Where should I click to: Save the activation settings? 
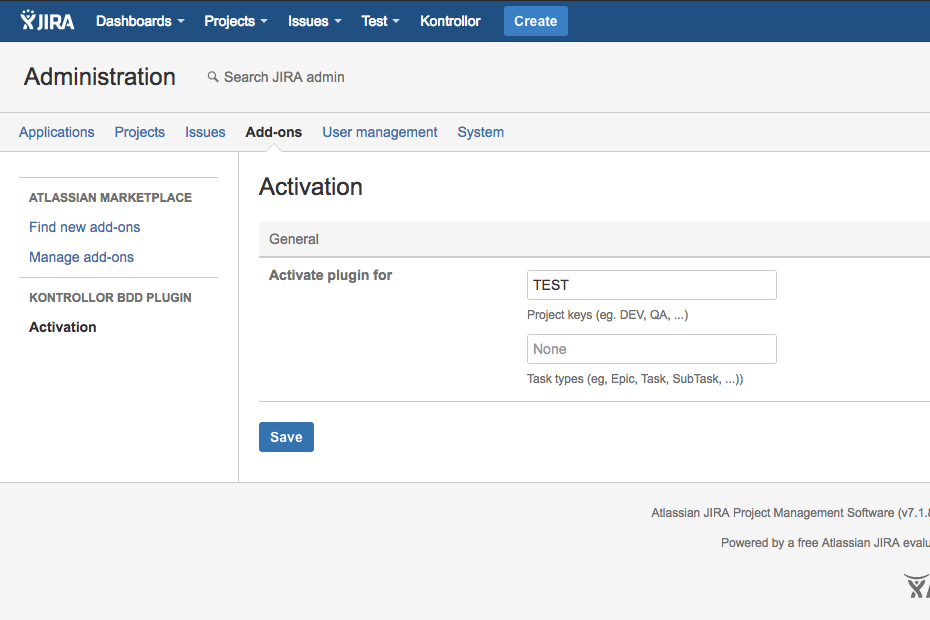286,437
